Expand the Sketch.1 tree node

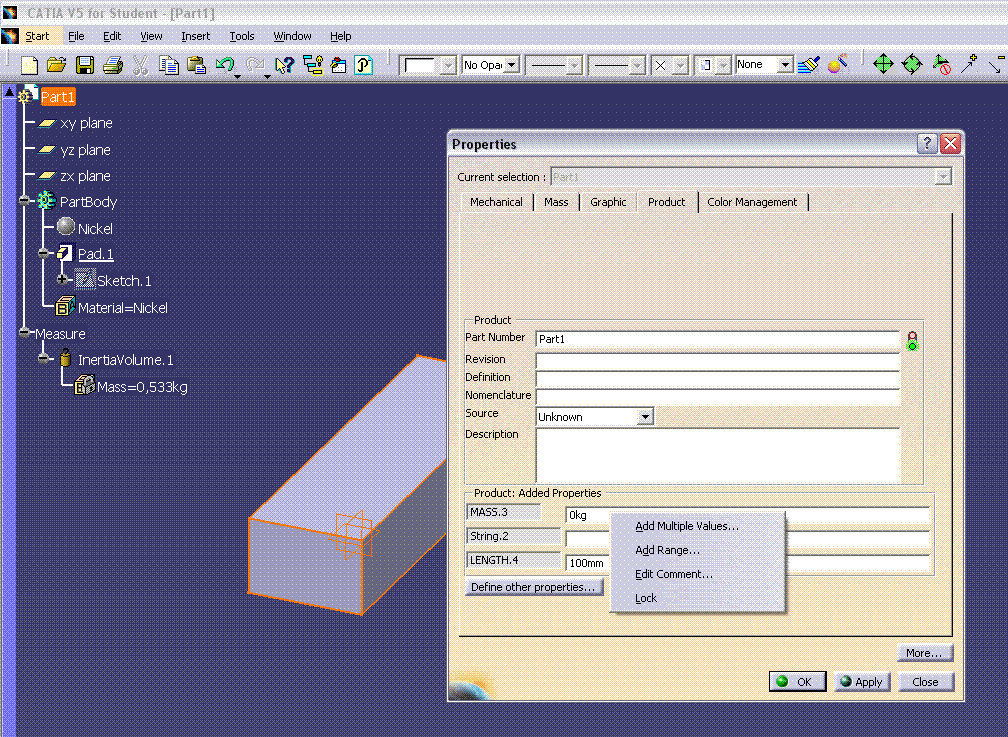pos(62,279)
